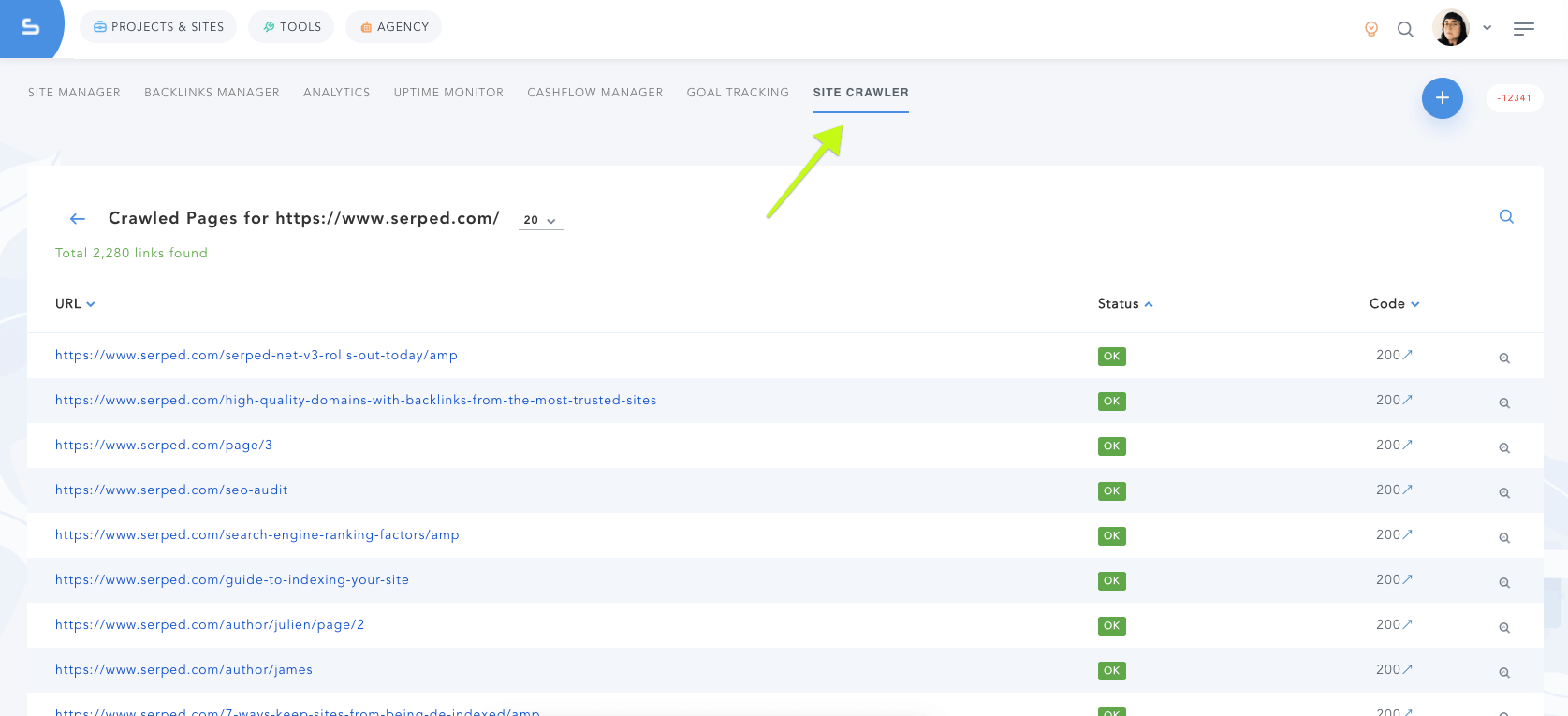The width and height of the screenshot is (1568, 716).
Task: Open serped-net-v3-rolls-out-today/amp link
Action: point(256,356)
